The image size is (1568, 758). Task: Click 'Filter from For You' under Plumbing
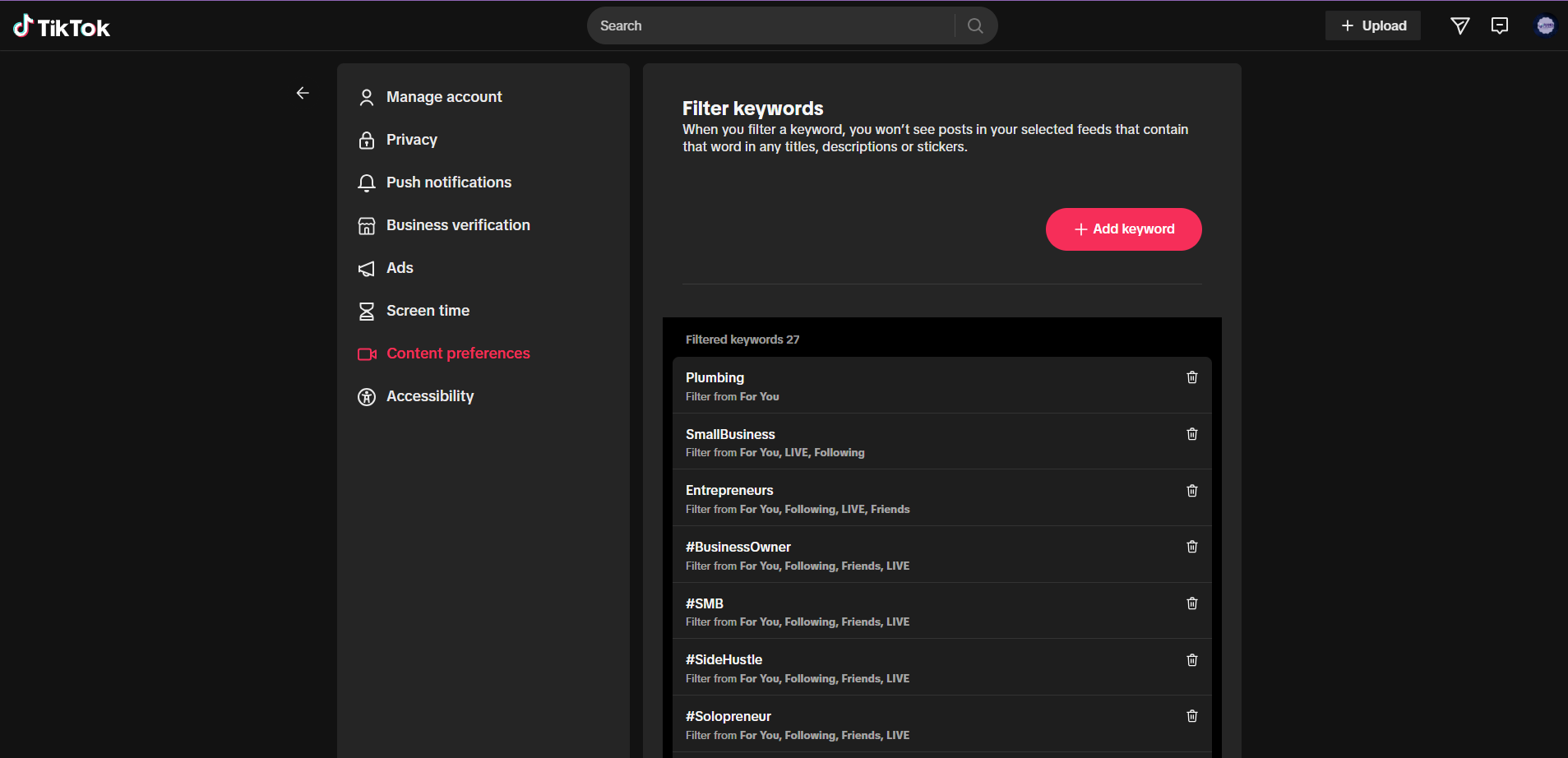pyautogui.click(x=733, y=396)
